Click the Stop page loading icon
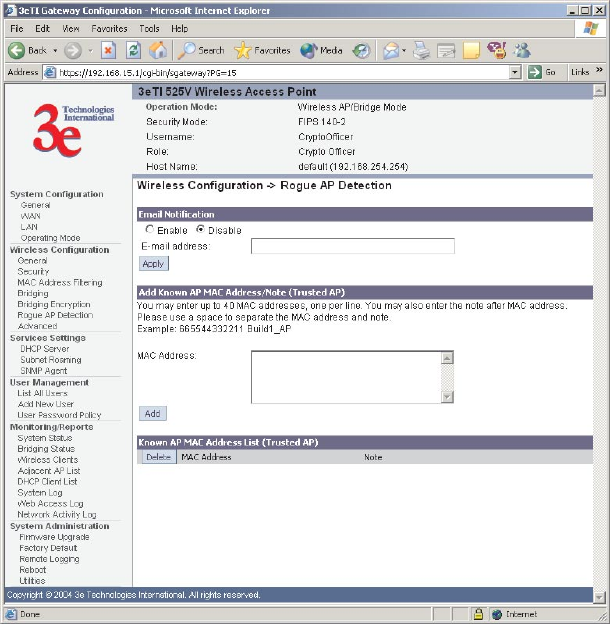Viewport: 610px width, 624px height. [108, 51]
